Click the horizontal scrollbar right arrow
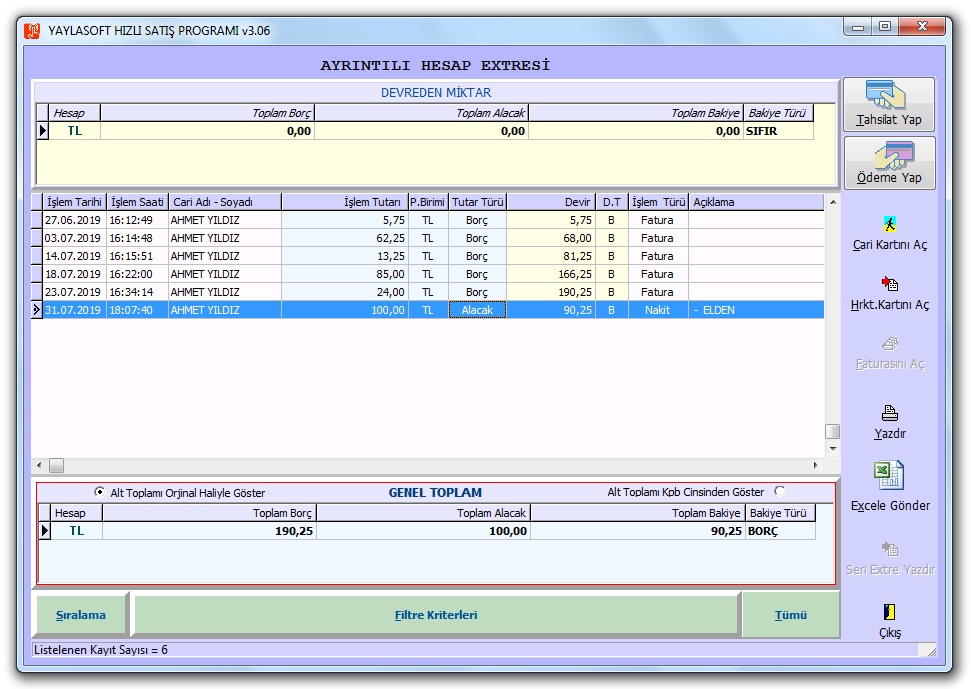The width and height of the screenshot is (971, 689). pos(816,465)
